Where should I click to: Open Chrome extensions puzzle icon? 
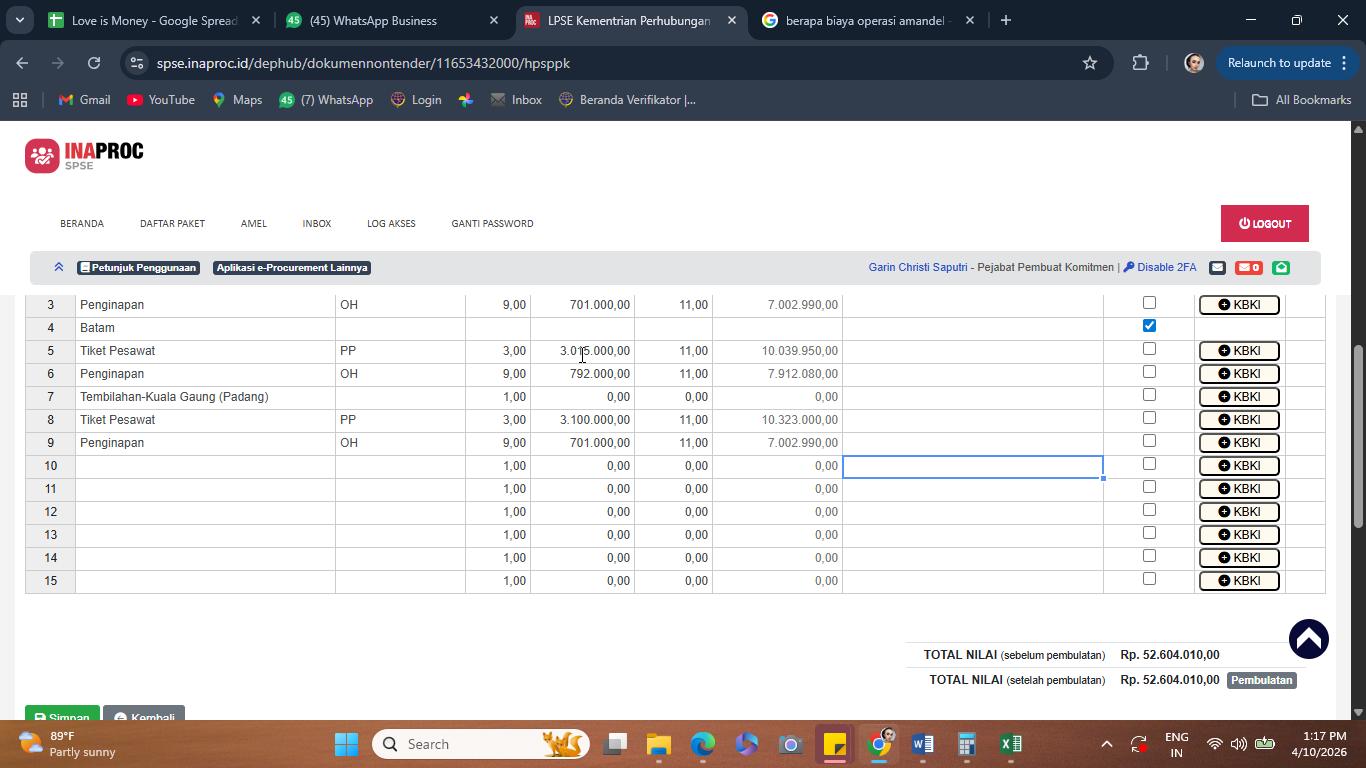[x=1140, y=63]
